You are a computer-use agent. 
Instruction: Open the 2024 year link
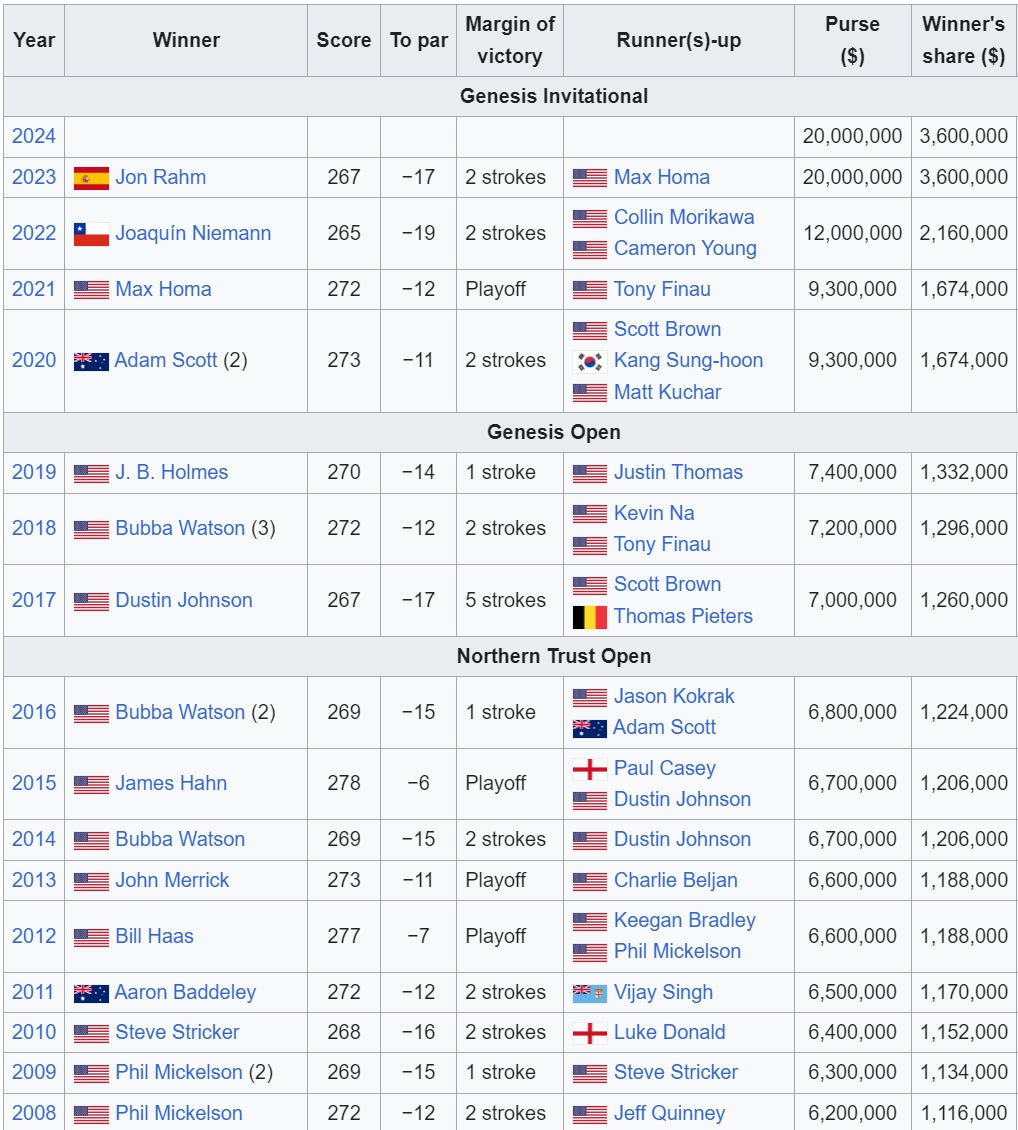(34, 136)
